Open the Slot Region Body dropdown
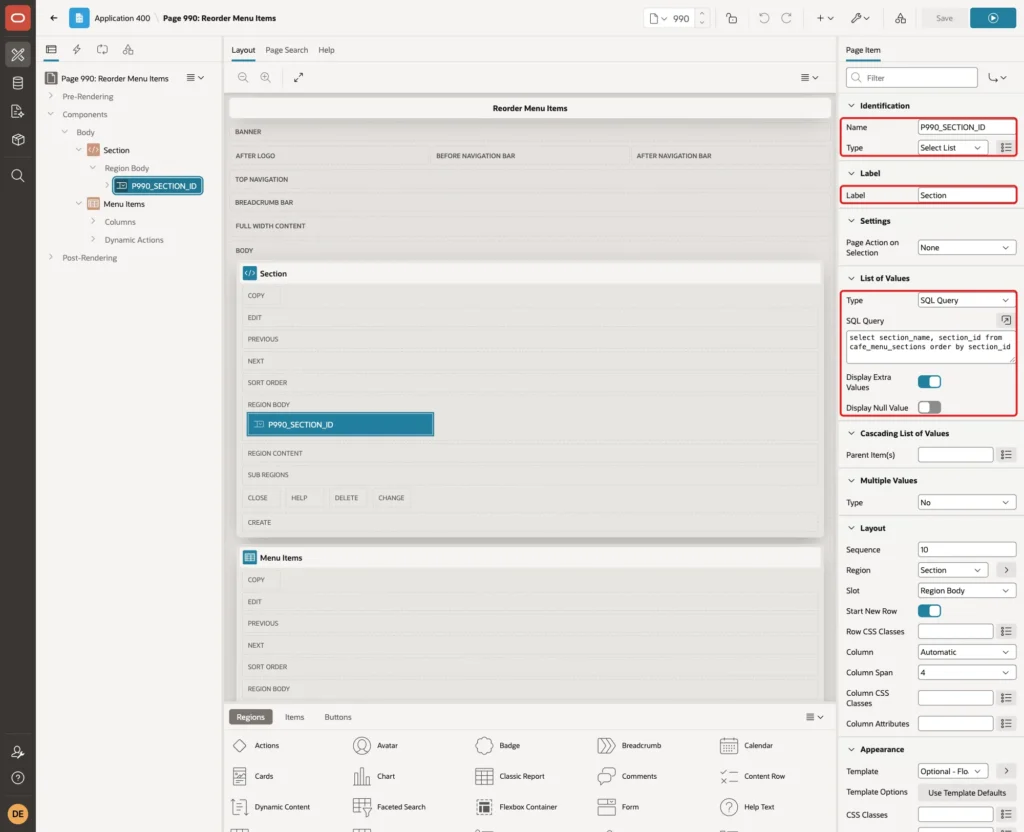Screen dimensions: 1024x832 (967, 590)
